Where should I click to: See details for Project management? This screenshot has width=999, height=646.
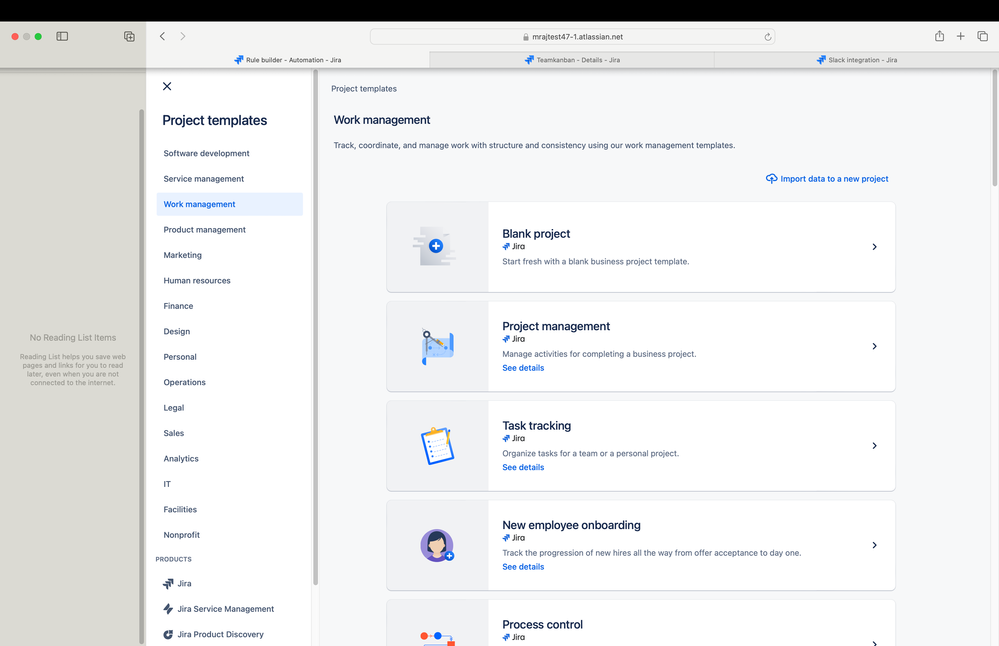coord(523,368)
